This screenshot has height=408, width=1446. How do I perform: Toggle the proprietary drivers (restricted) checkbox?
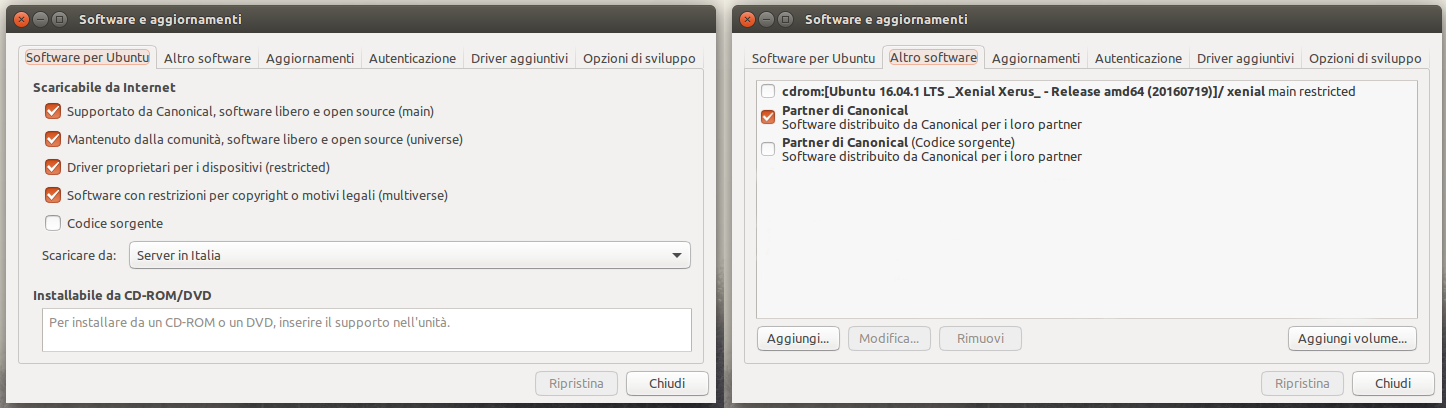(x=53, y=167)
